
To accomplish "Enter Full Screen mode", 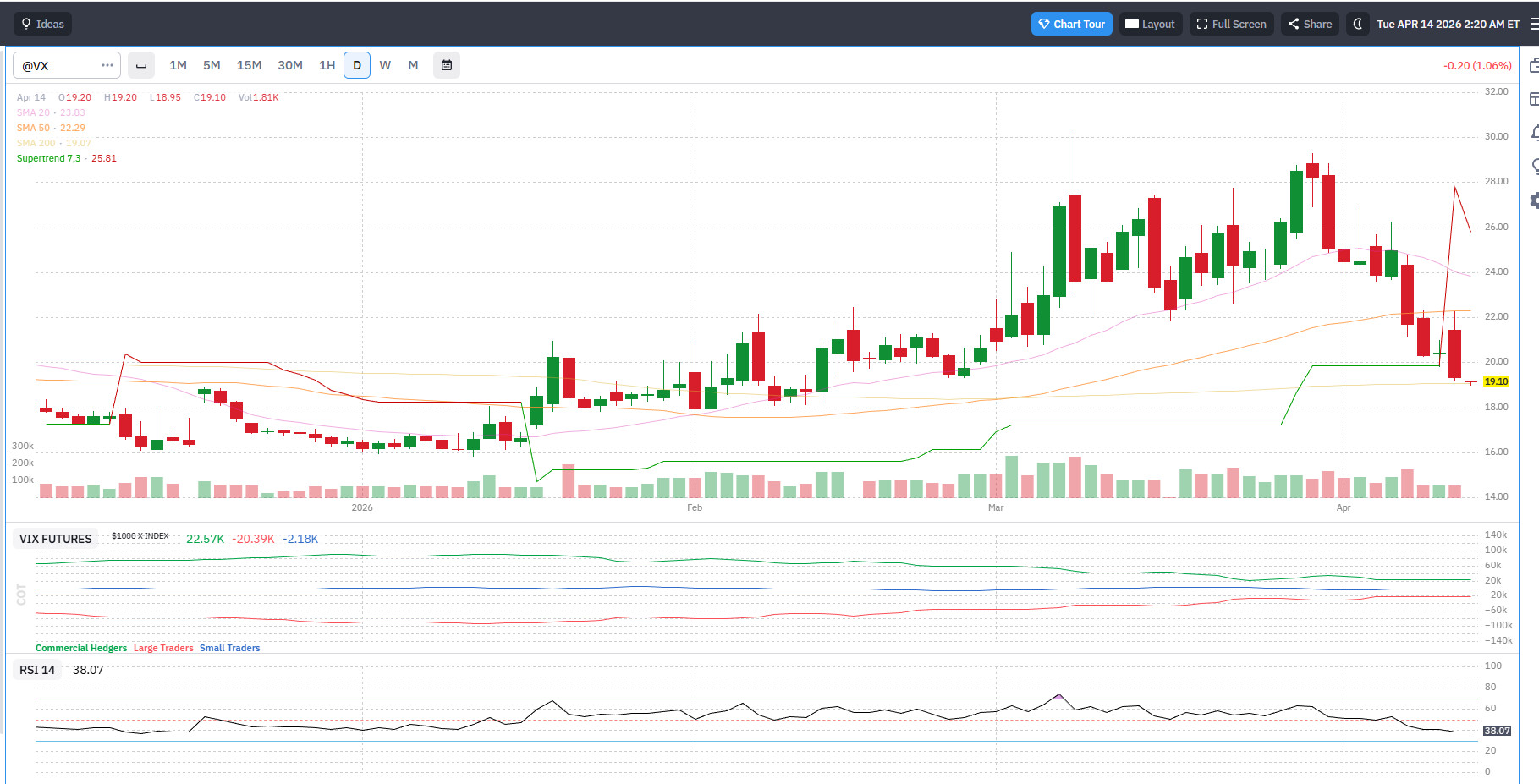I will point(1231,24).
